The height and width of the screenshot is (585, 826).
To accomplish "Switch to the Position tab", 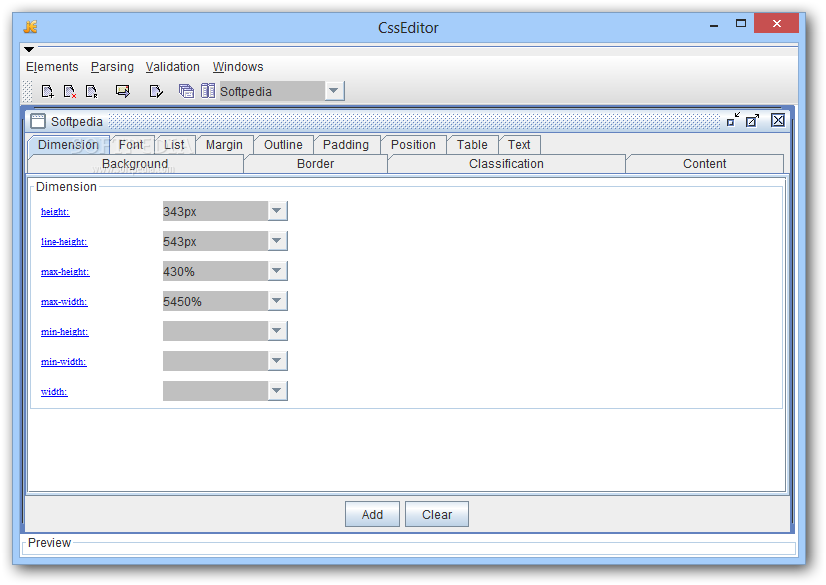I will click(x=413, y=145).
